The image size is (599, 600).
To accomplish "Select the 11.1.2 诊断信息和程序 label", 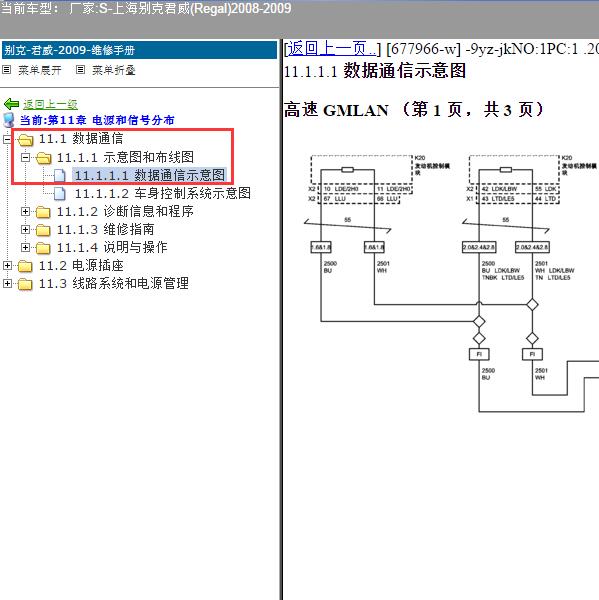I will pyautogui.click(x=125, y=211).
